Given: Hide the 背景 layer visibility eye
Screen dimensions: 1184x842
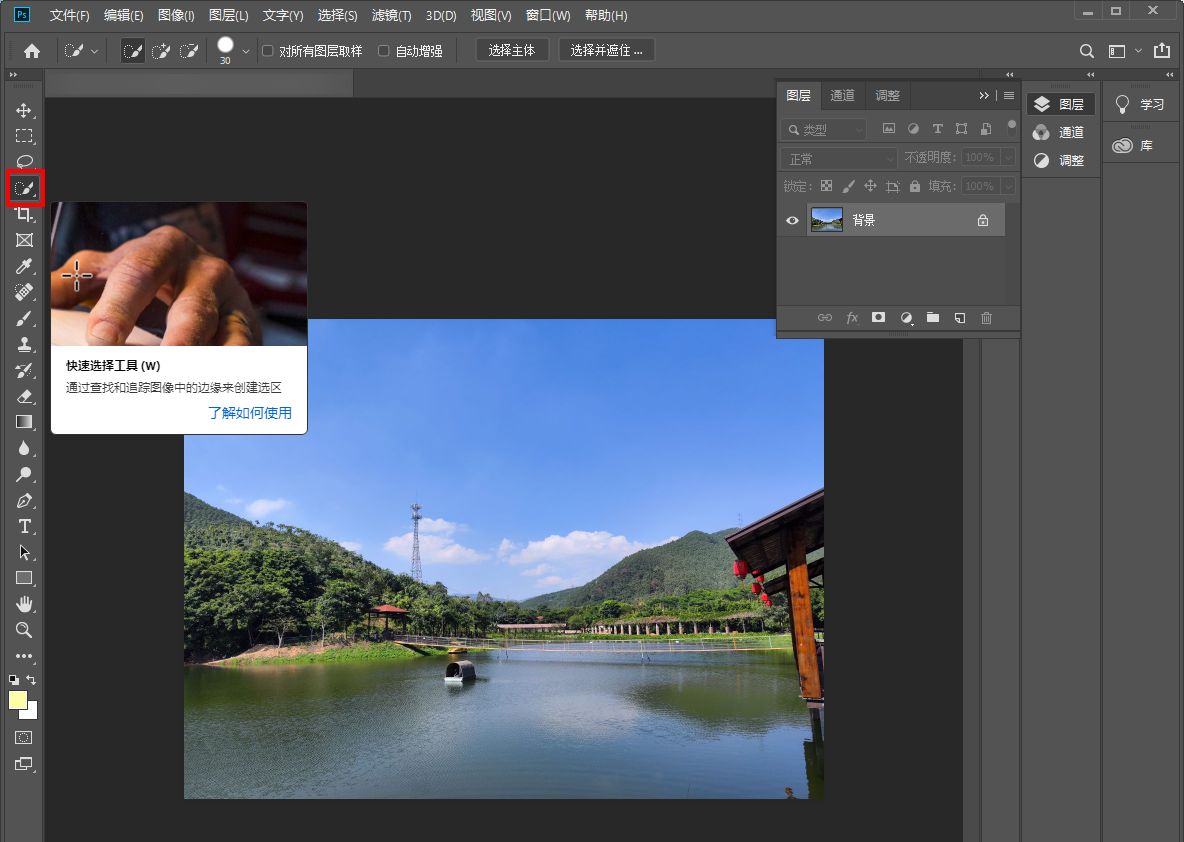Looking at the screenshot, I should click(792, 221).
